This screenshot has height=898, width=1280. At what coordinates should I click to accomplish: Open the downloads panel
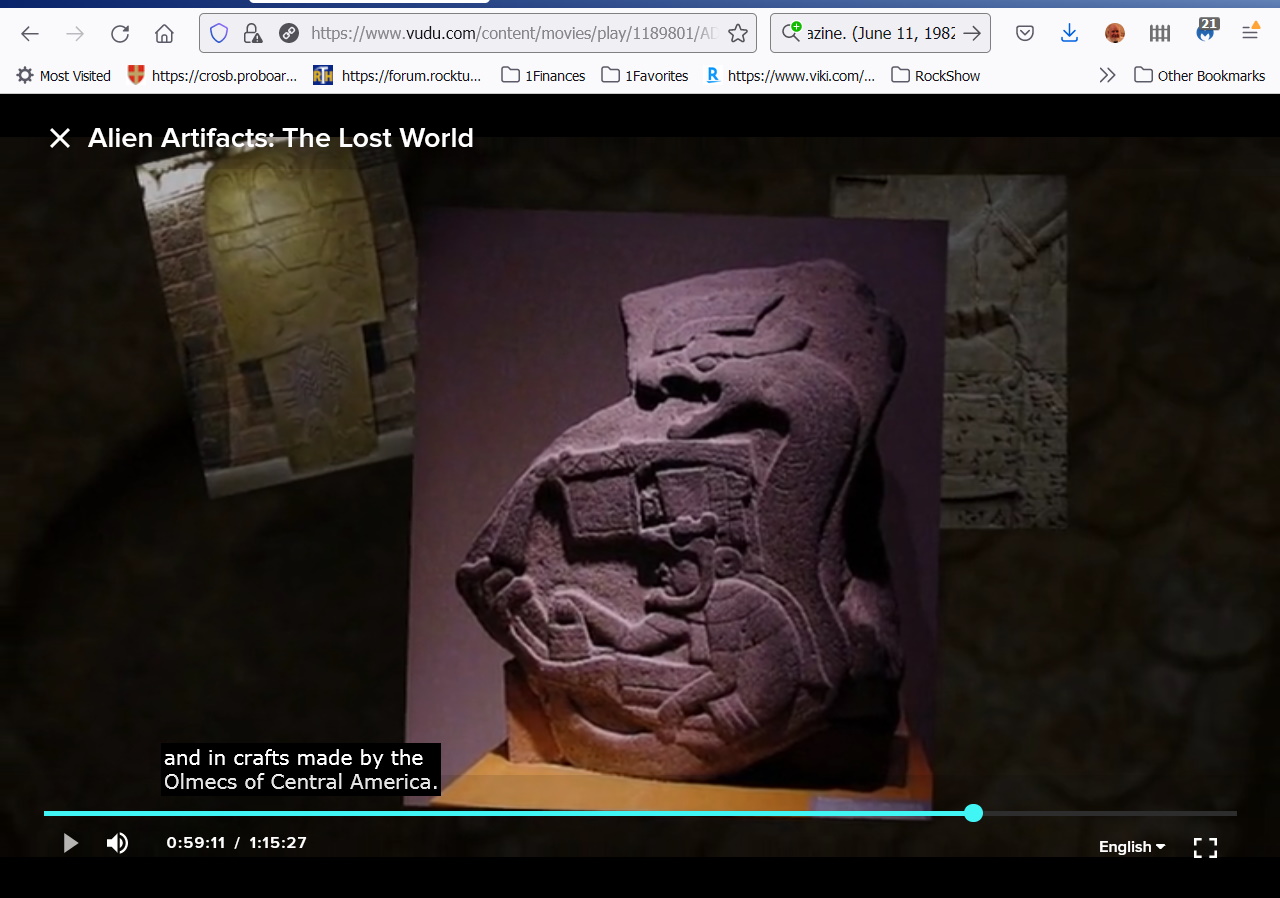[1069, 33]
